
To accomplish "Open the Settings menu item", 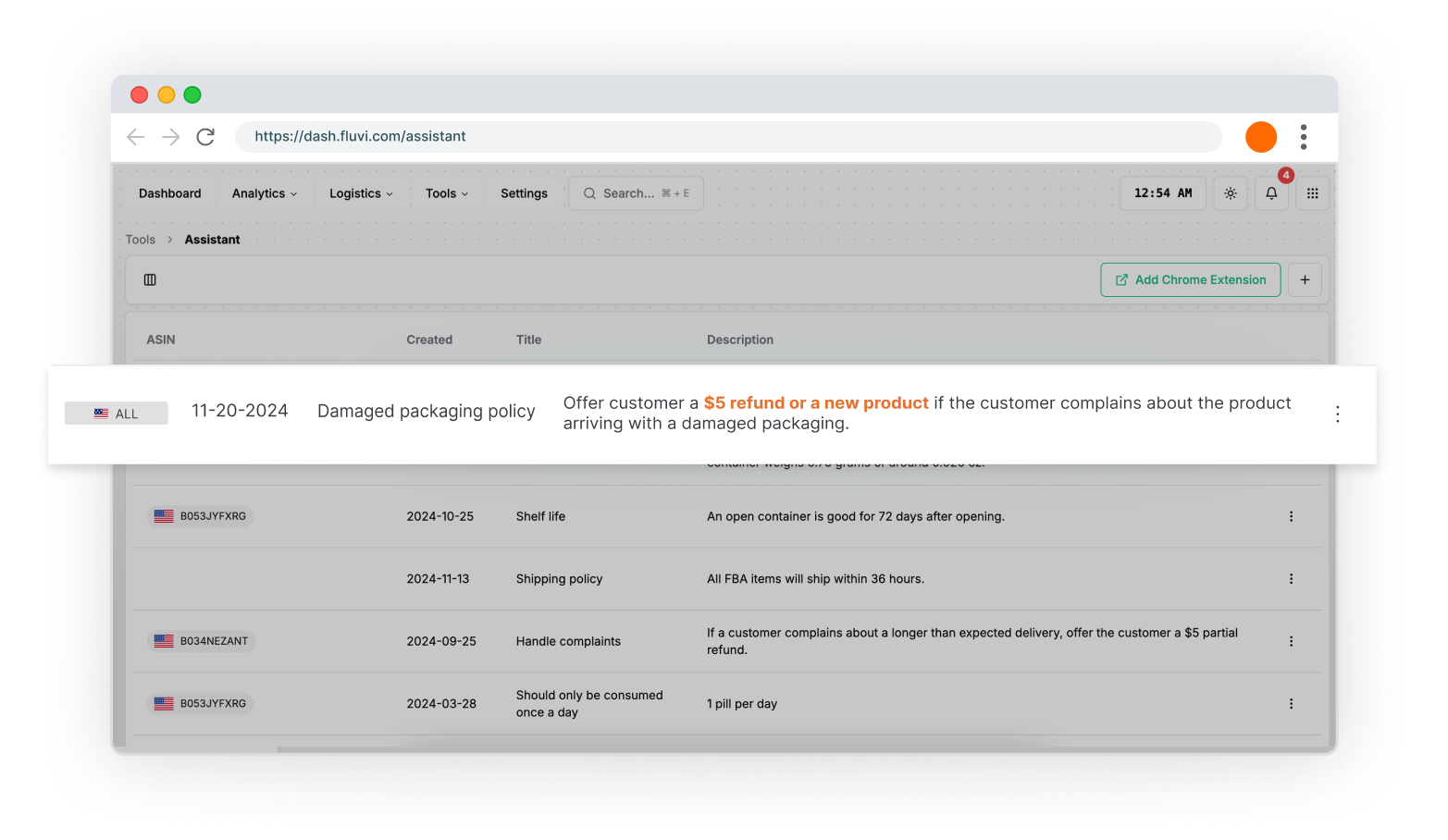I will tap(524, 193).
